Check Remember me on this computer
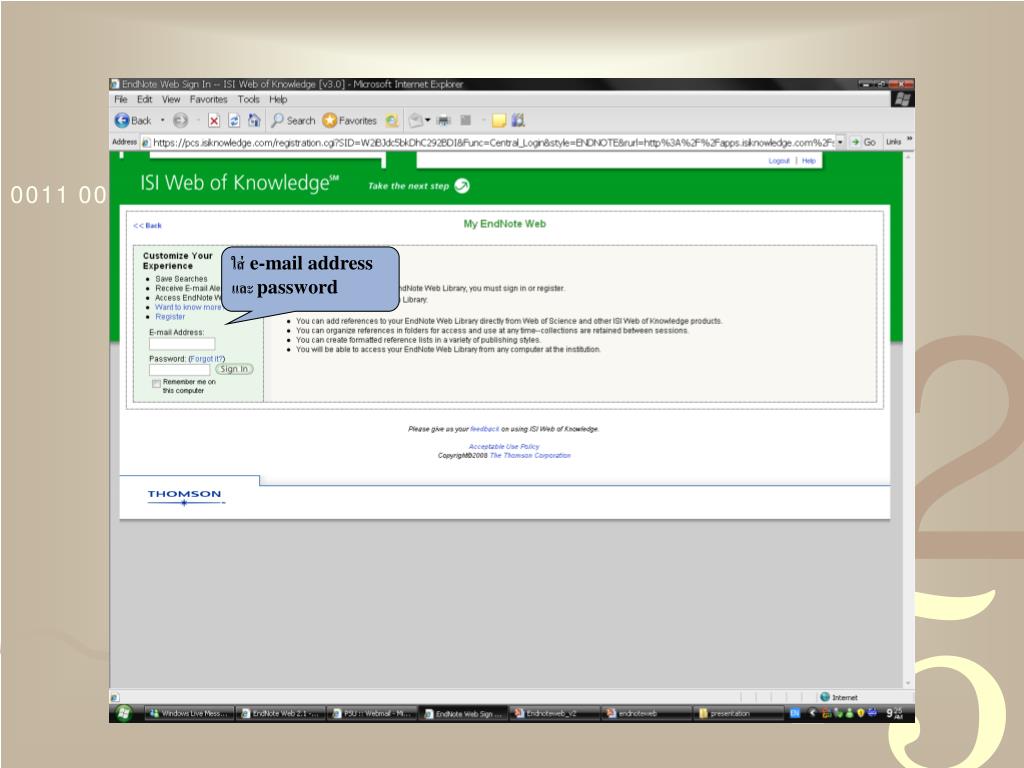Image resolution: width=1024 pixels, height=768 pixels. (x=156, y=384)
